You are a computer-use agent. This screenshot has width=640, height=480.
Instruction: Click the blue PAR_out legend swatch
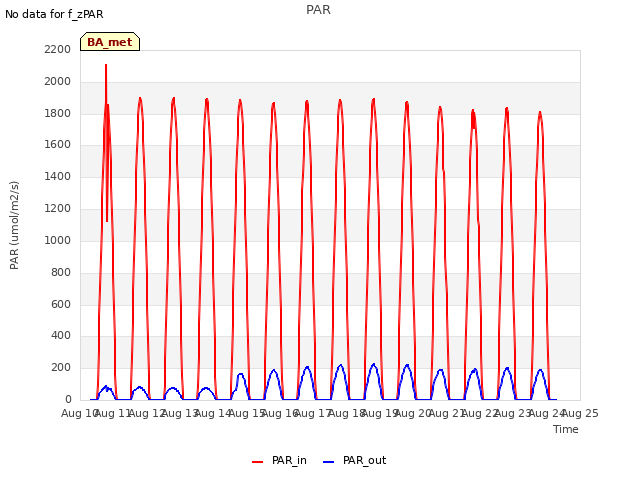329,462
